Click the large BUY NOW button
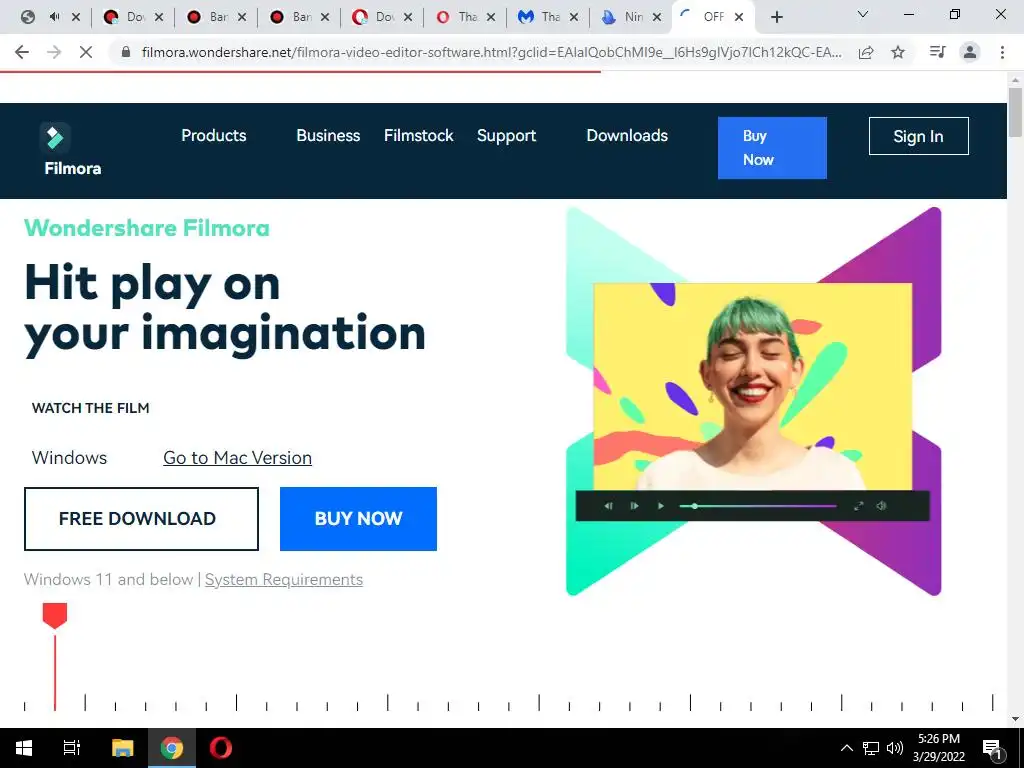Screen dimensions: 1024x768 click(x=358, y=519)
